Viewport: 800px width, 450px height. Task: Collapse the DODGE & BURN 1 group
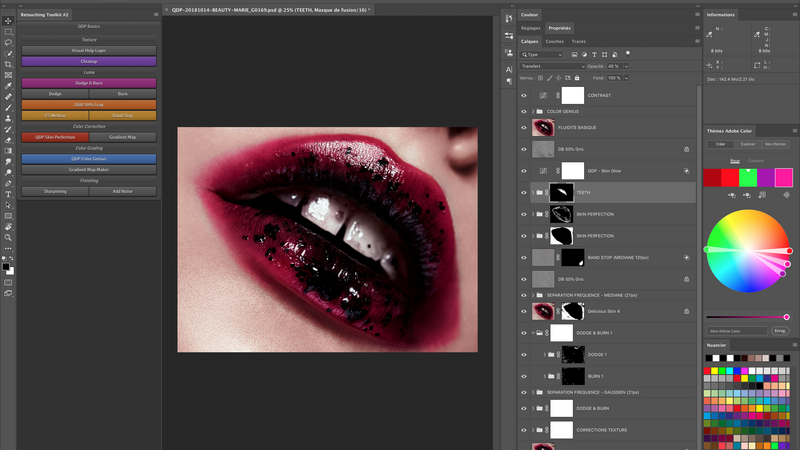pos(533,333)
